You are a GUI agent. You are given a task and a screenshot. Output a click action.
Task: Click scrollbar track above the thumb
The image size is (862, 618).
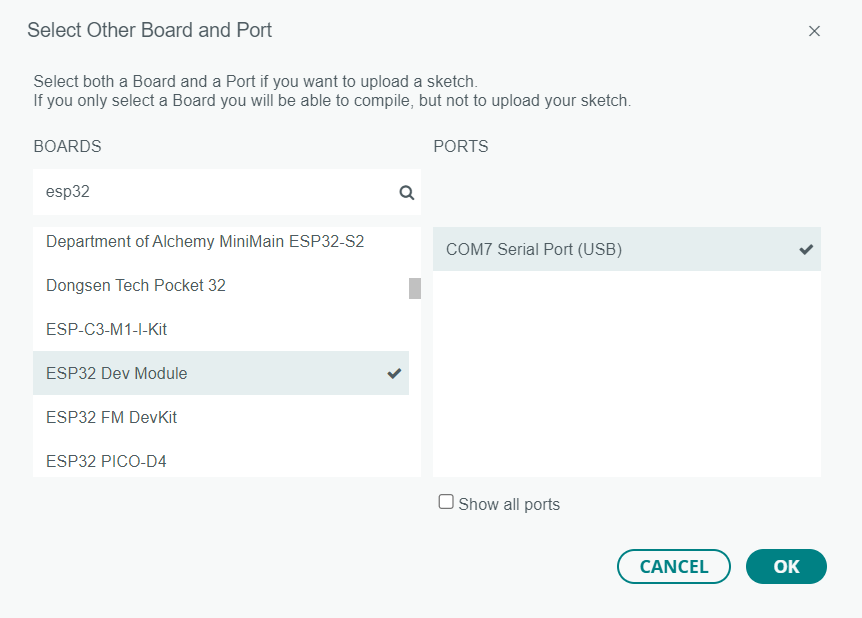pyautogui.click(x=415, y=250)
